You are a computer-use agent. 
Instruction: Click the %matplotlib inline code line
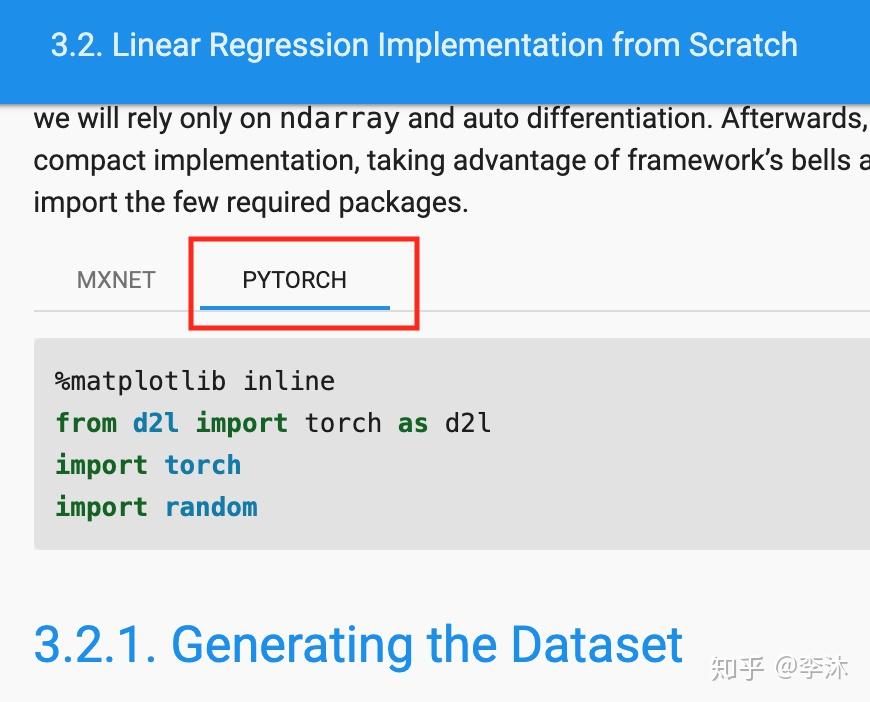(x=195, y=381)
